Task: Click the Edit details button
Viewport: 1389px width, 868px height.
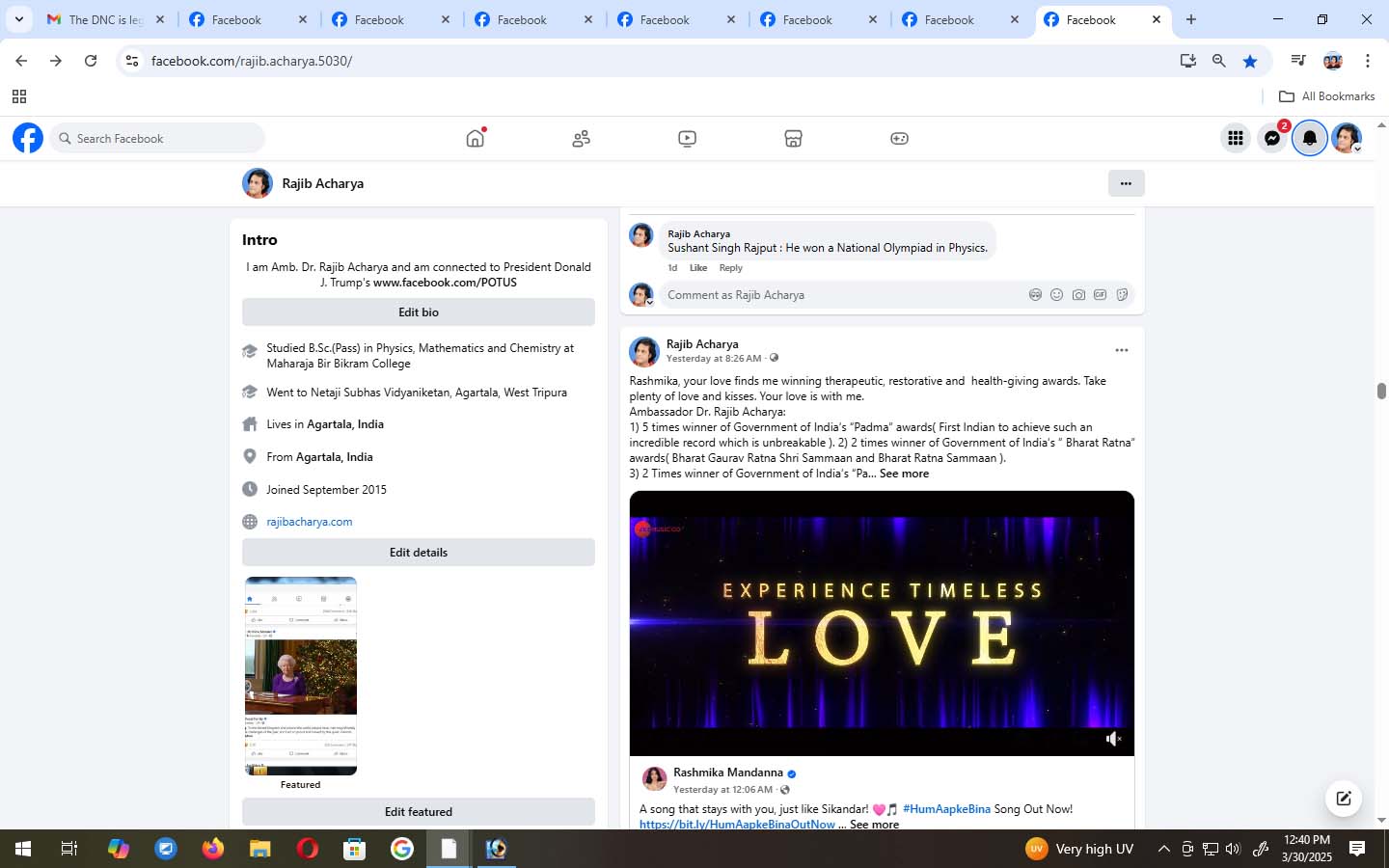Action: [419, 553]
